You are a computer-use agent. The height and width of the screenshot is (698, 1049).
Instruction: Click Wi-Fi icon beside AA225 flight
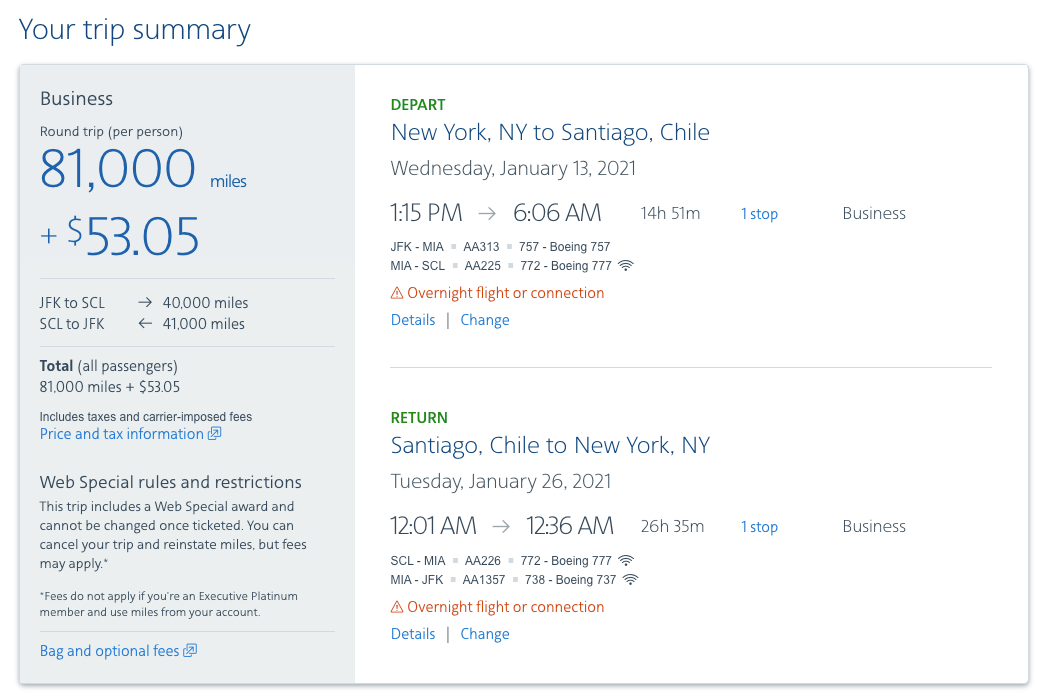tap(626, 266)
